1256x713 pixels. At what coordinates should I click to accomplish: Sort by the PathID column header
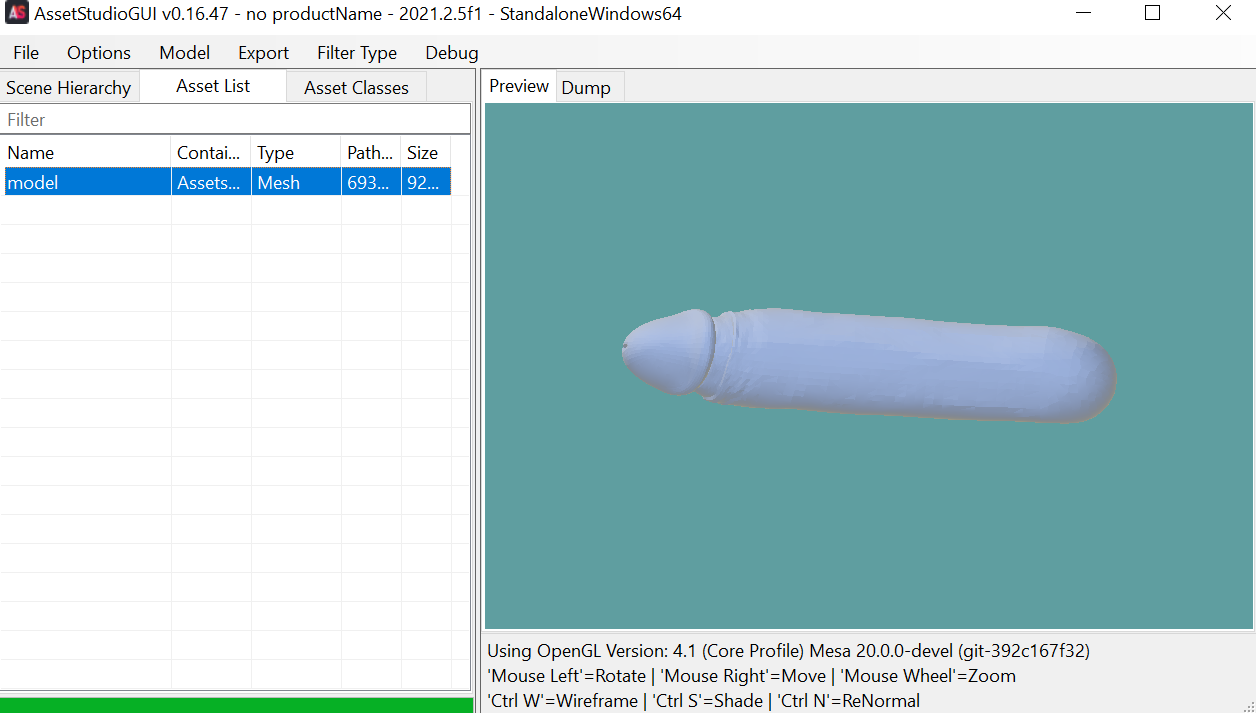(371, 153)
